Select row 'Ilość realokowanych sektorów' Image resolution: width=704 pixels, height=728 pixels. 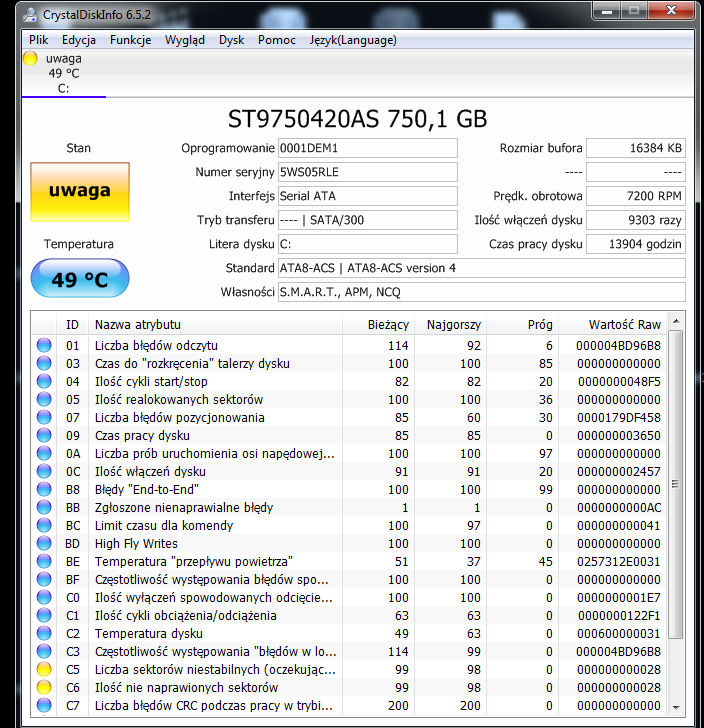tap(350, 399)
